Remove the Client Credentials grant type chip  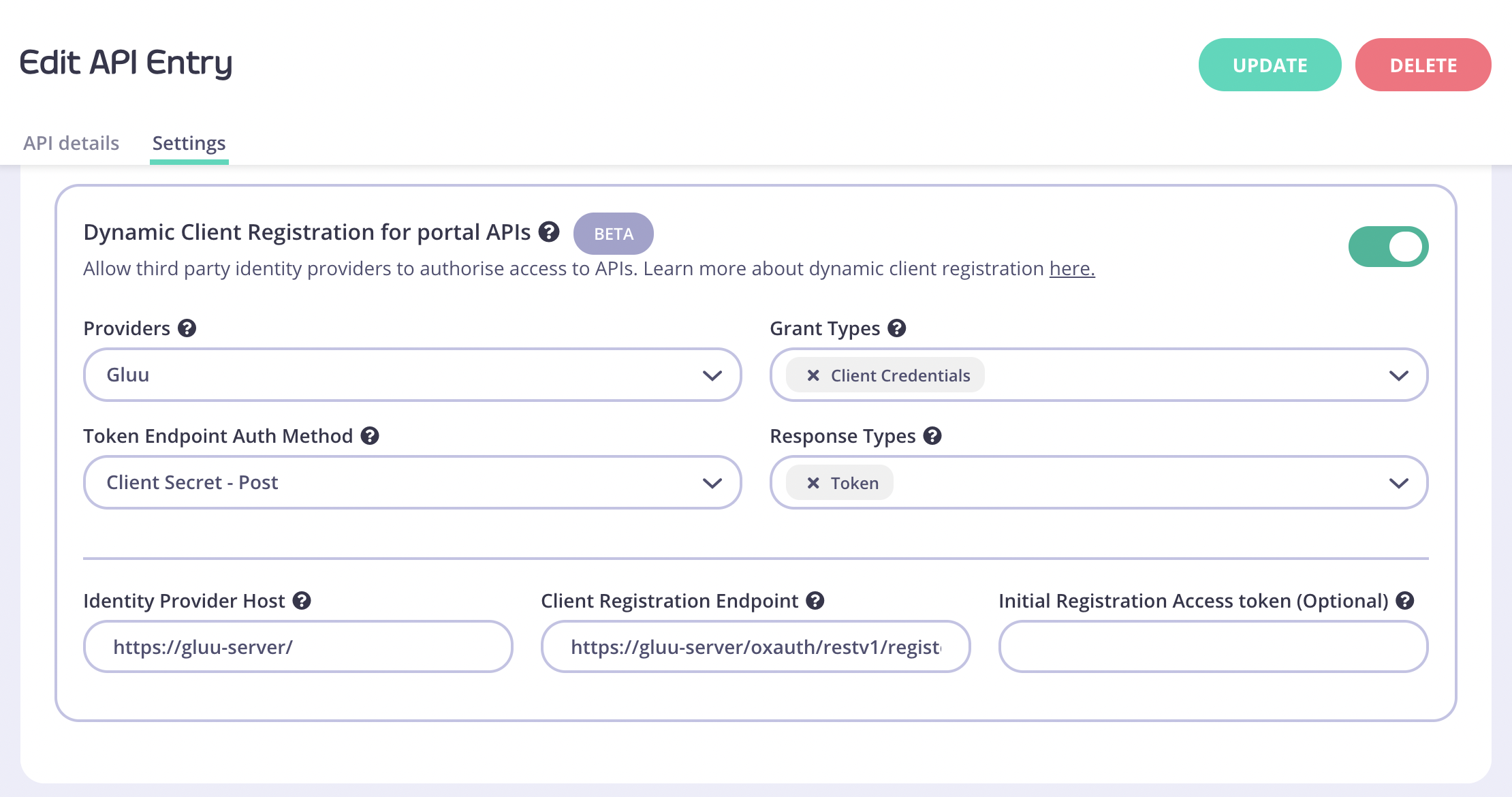pyautogui.click(x=813, y=375)
